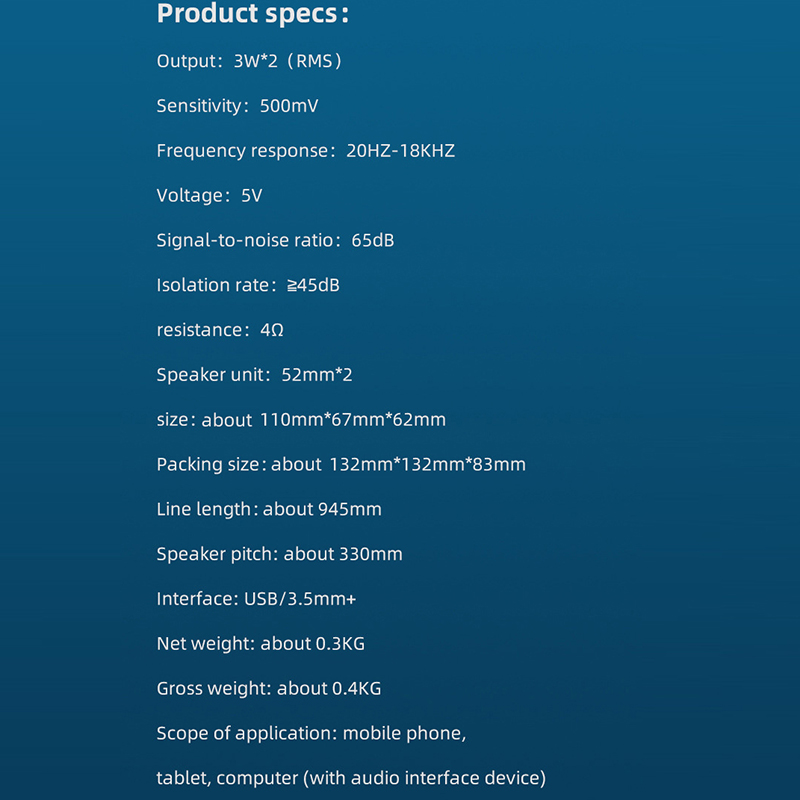The height and width of the screenshot is (800, 800).
Task: Click the Packing size label
Action: point(210,464)
